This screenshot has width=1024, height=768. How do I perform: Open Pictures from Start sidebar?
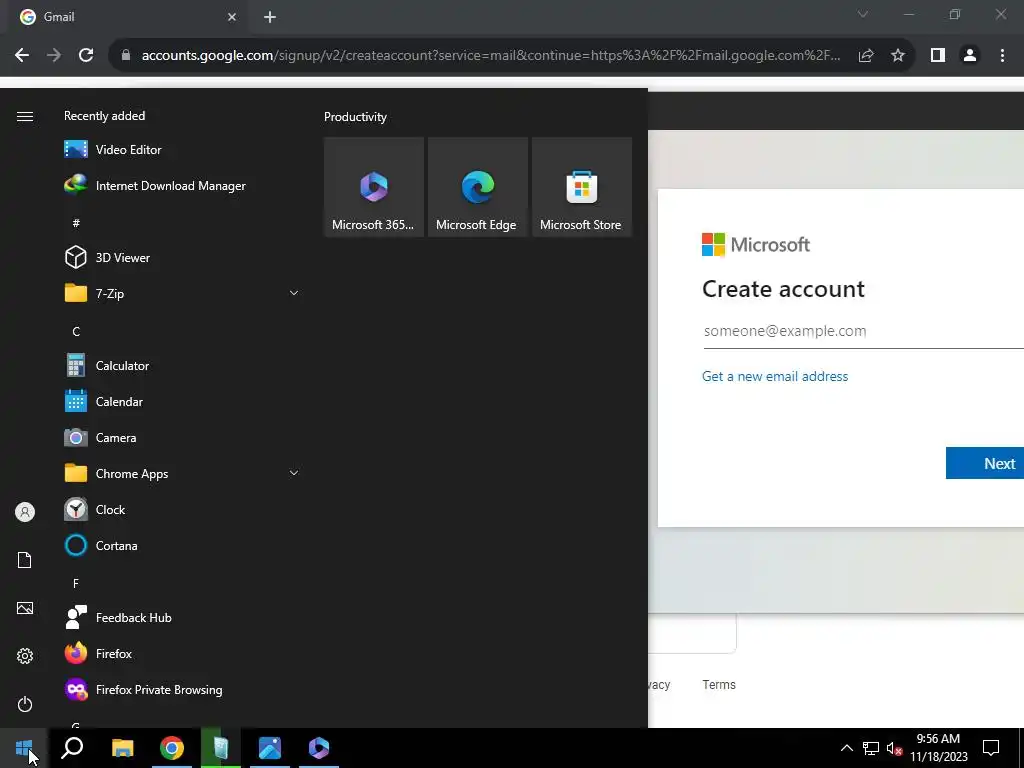[25, 608]
